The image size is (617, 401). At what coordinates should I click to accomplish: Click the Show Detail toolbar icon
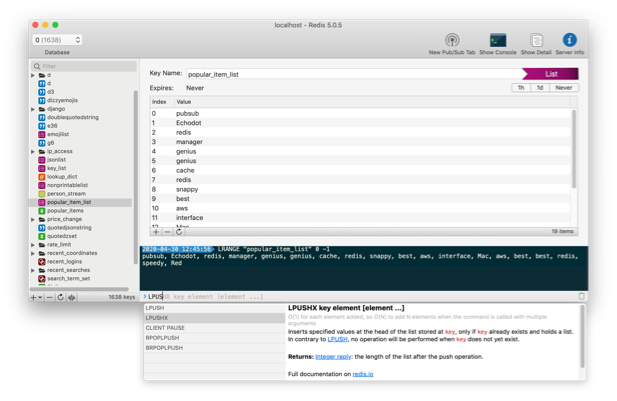pyautogui.click(x=536, y=40)
